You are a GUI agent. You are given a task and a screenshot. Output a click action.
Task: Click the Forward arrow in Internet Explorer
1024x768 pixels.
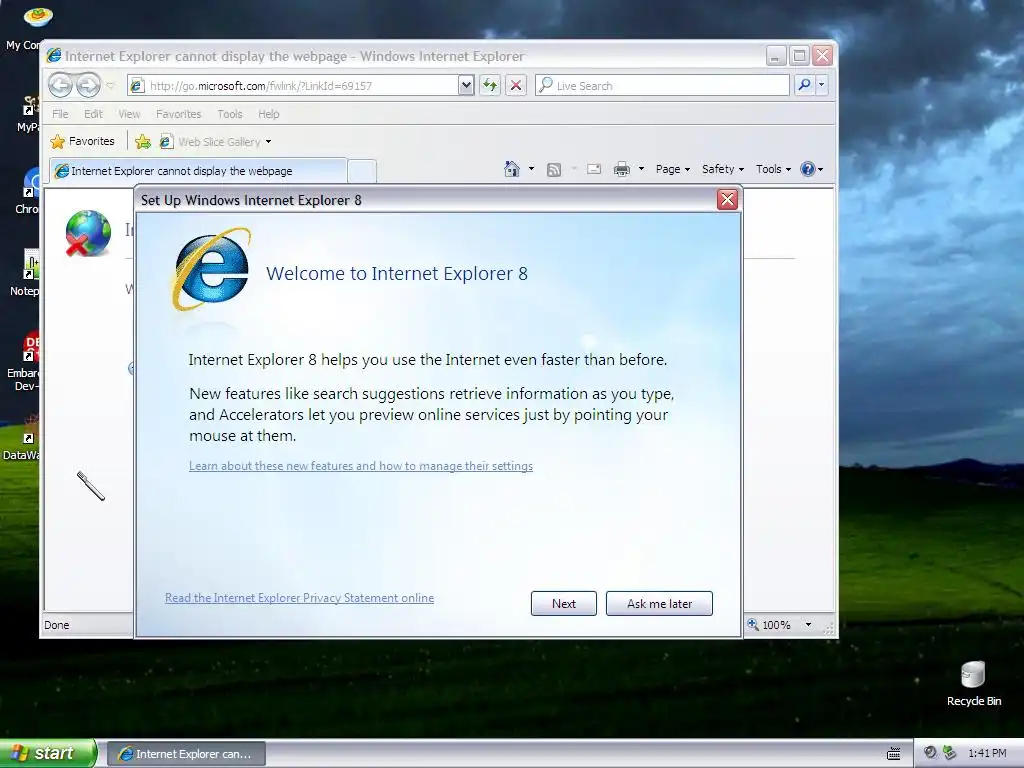coord(88,85)
